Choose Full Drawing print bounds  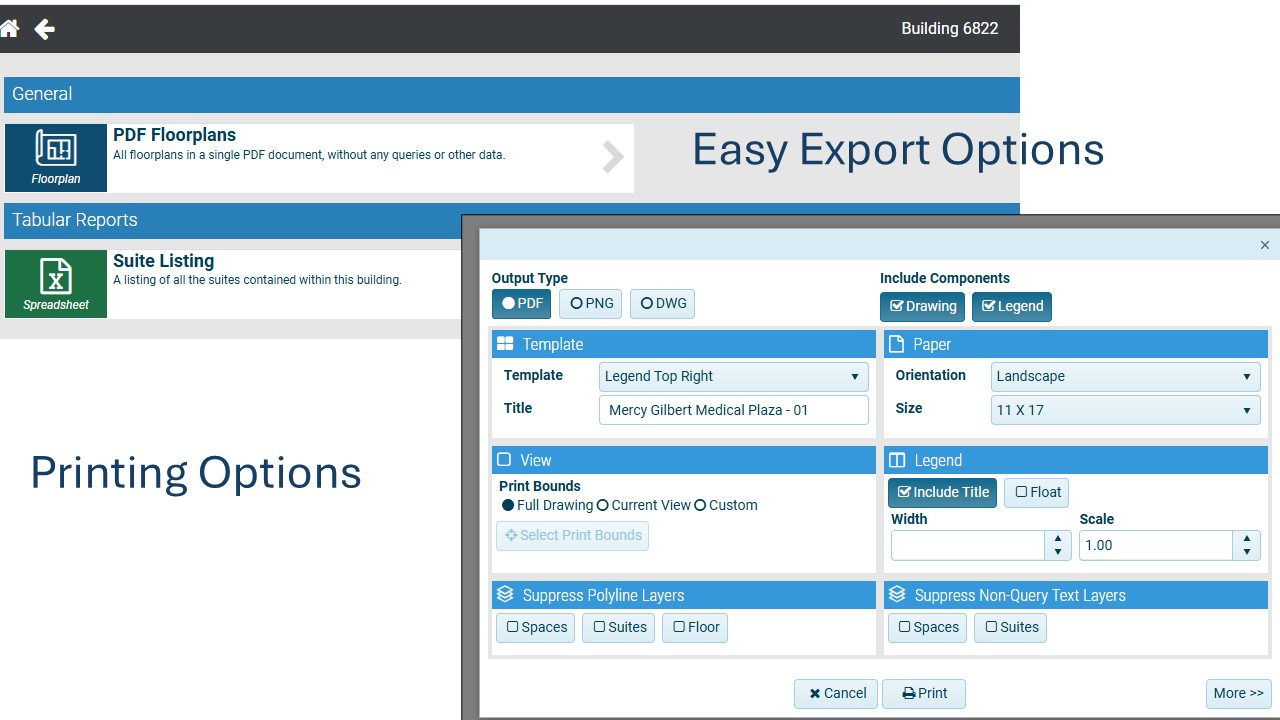547,505
